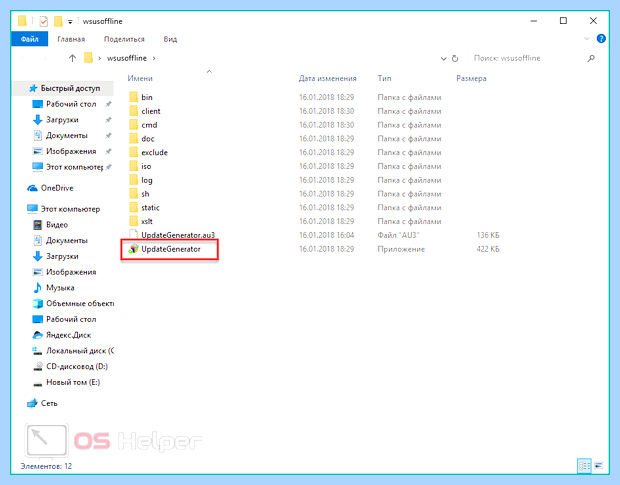This screenshot has width=620, height=485.
Task: Select the sh folder icon
Action: point(134,194)
